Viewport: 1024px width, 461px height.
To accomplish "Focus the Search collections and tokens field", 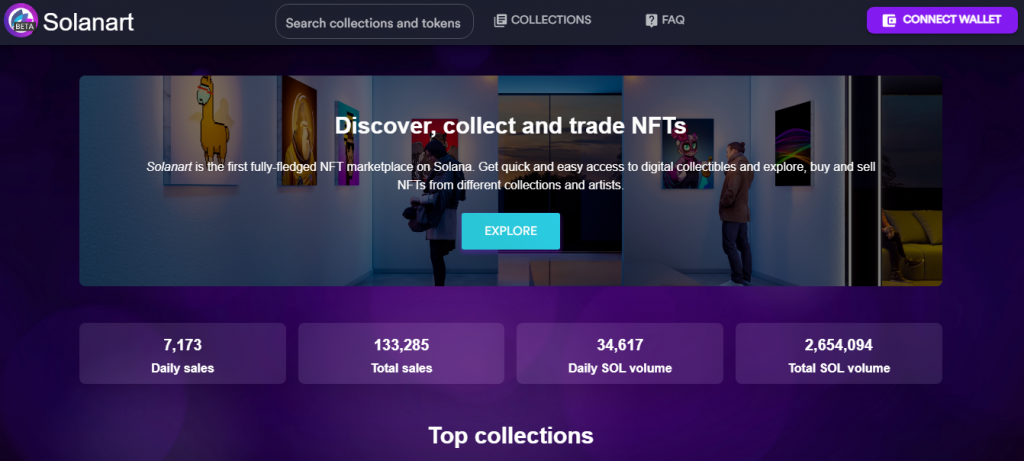I will click(374, 22).
